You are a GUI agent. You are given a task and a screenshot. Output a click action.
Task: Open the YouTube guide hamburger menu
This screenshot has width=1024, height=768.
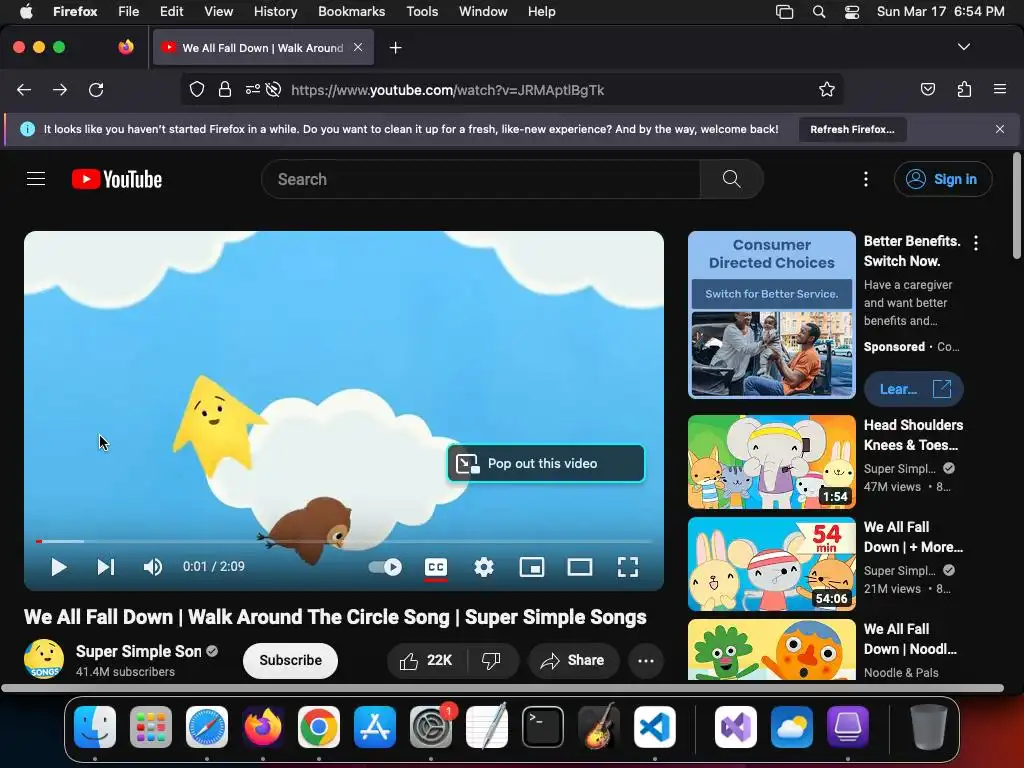coord(36,179)
